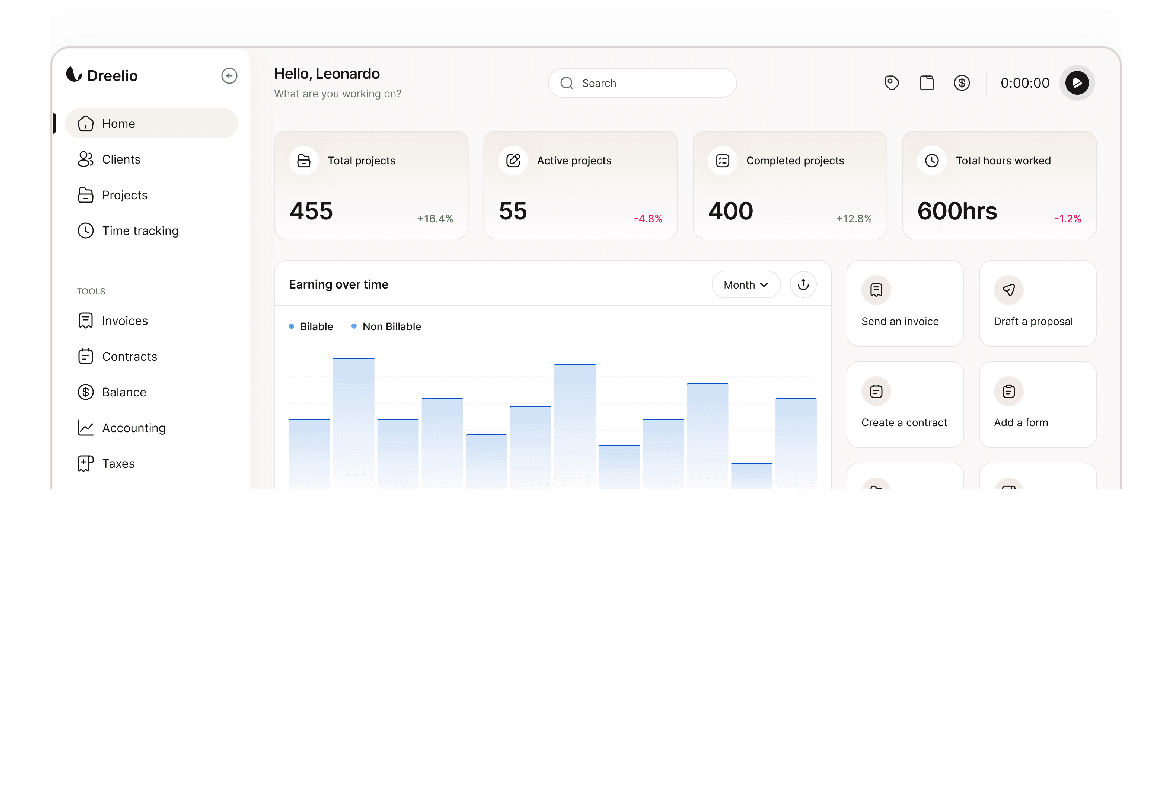
Task: Click the folder icon in the header
Action: click(927, 83)
